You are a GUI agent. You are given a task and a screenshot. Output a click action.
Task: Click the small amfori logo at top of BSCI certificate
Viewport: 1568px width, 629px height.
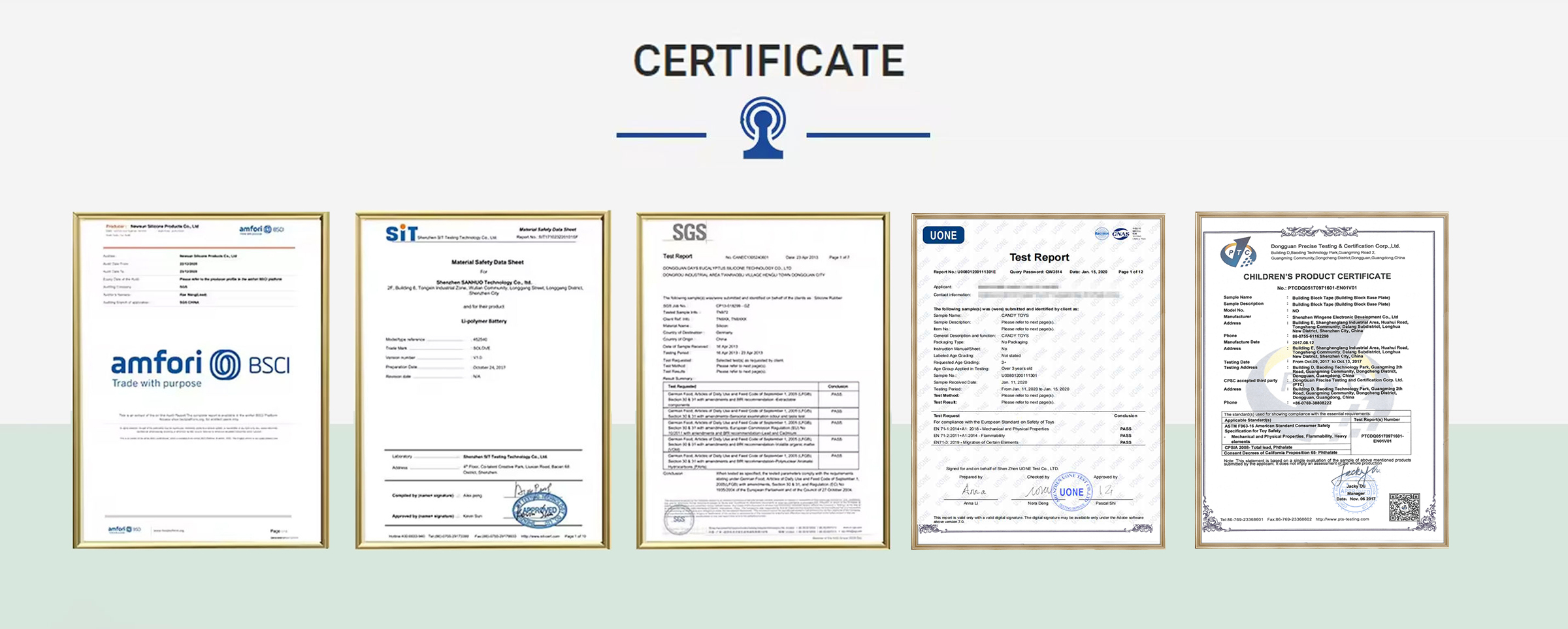[x=261, y=229]
